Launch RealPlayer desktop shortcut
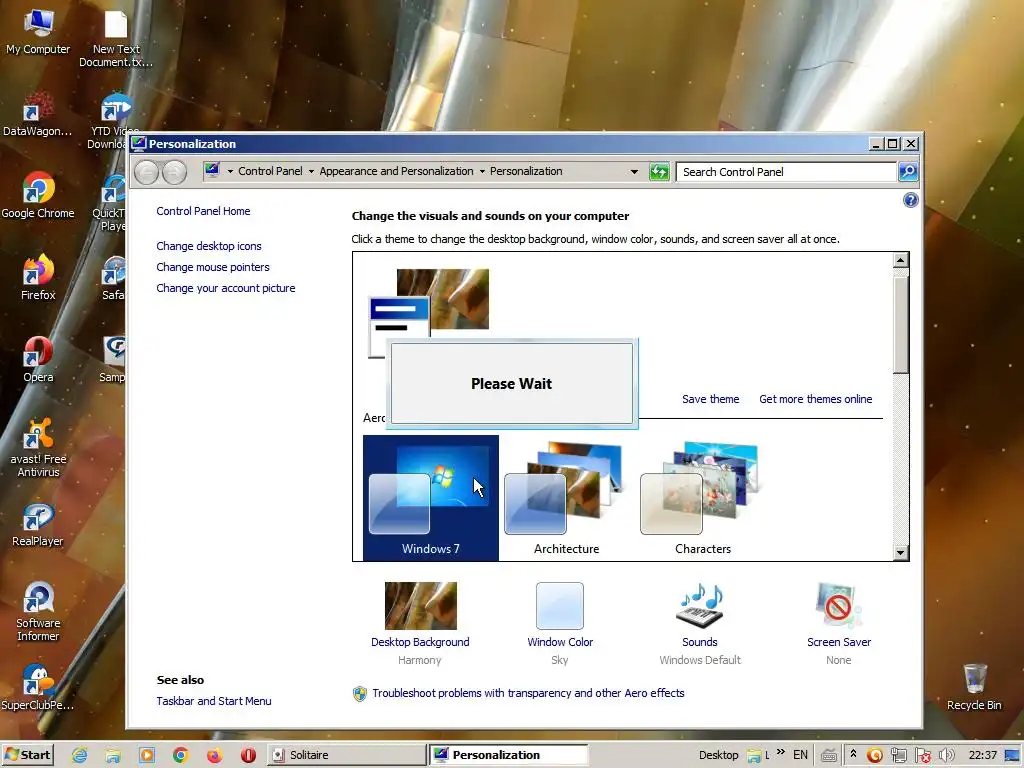Screen dimensions: 1024x768 pyautogui.click(x=38, y=524)
